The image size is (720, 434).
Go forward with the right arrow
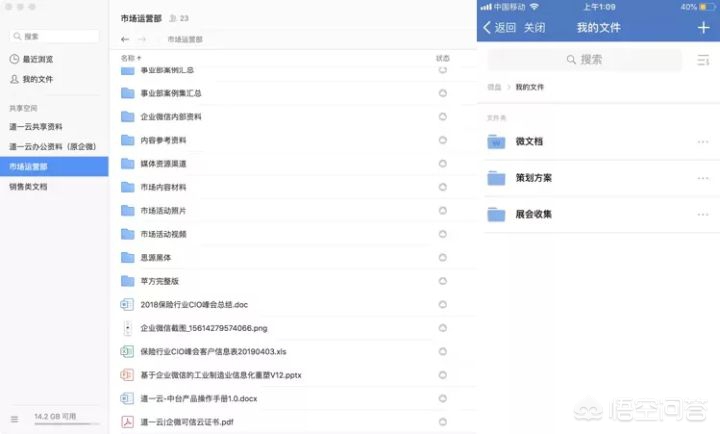(142, 39)
